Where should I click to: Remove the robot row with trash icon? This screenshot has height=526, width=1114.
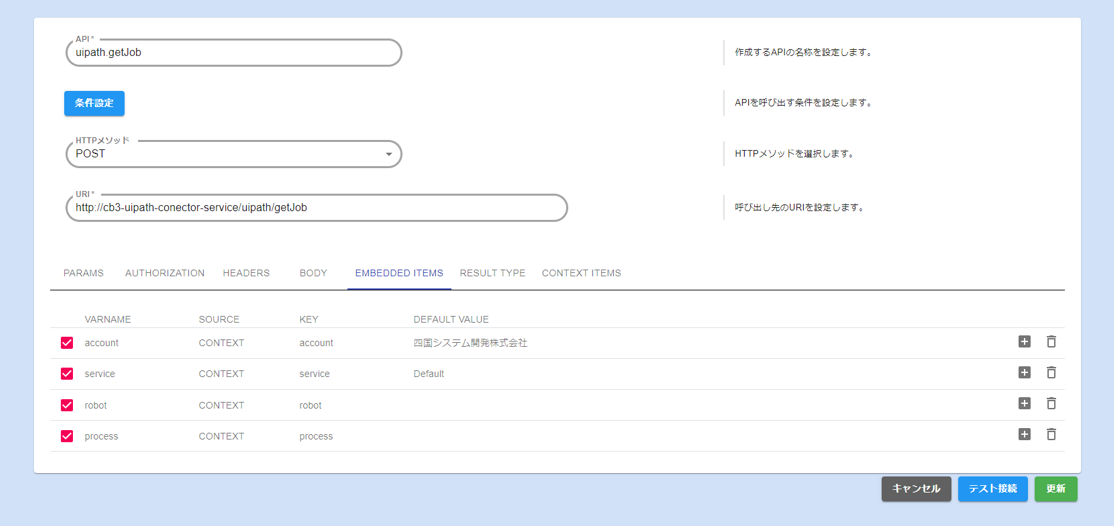pos(1051,404)
